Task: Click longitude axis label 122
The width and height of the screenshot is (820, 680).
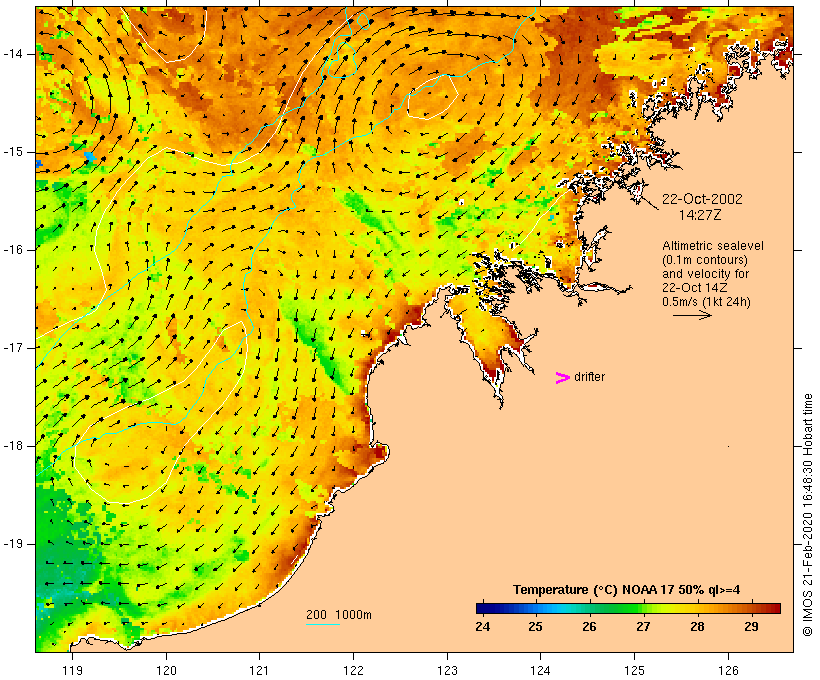Action: click(354, 670)
